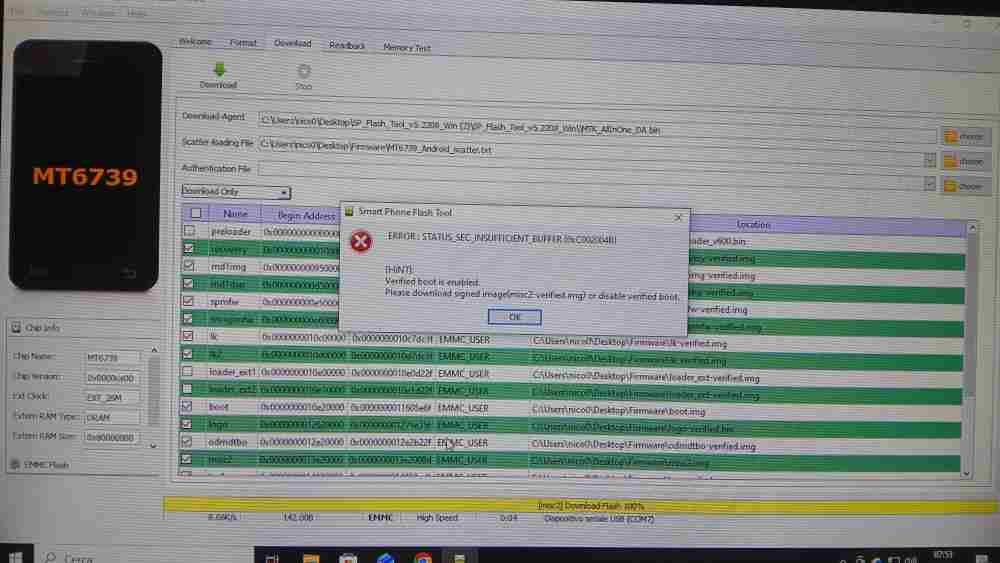Screen dimensions: 1000x563
Task: Click the EMMC Flash icon
Action: [13, 464]
